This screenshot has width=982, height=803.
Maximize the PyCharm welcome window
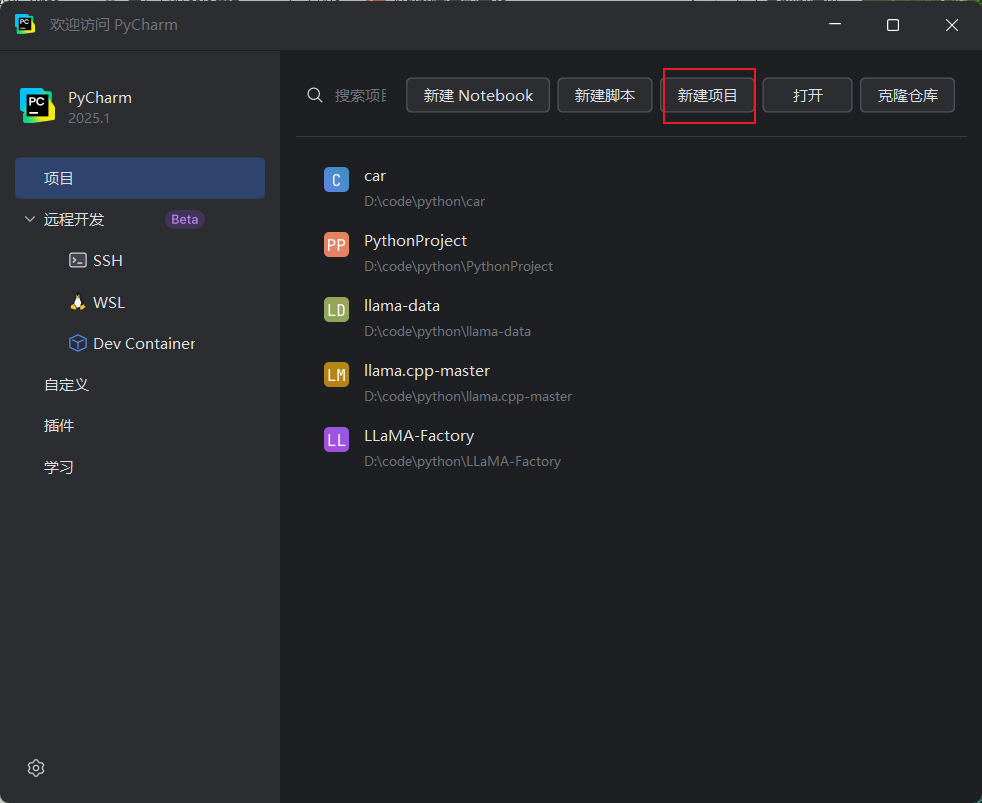(x=893, y=24)
